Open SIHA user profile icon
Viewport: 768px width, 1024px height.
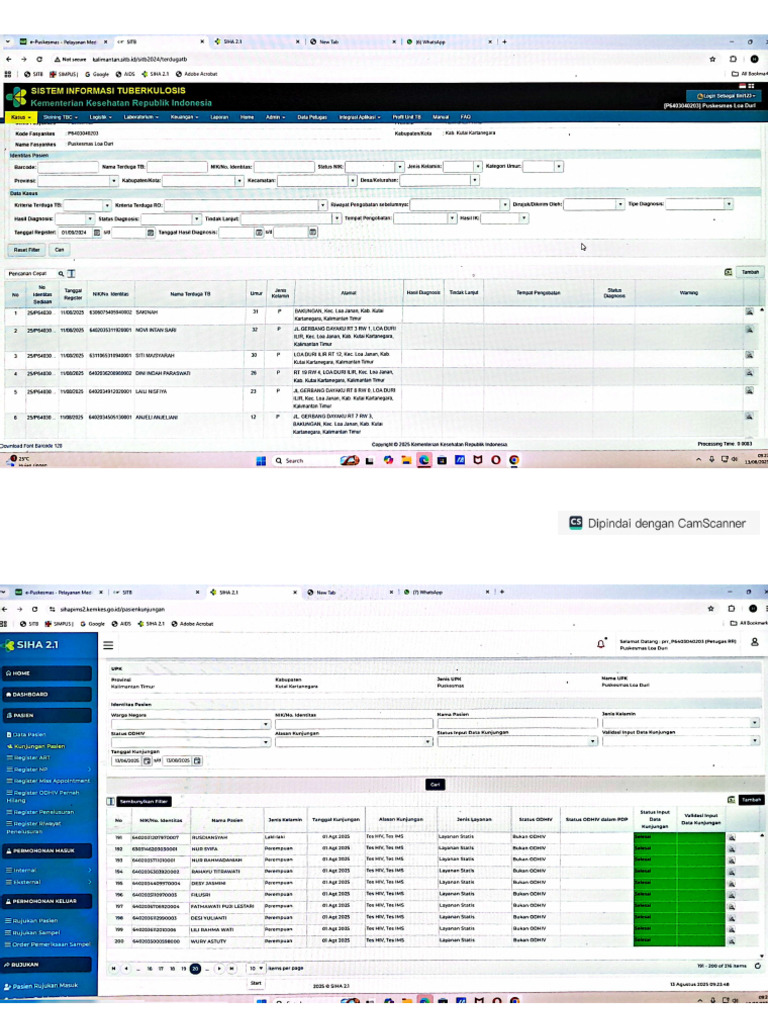point(754,643)
